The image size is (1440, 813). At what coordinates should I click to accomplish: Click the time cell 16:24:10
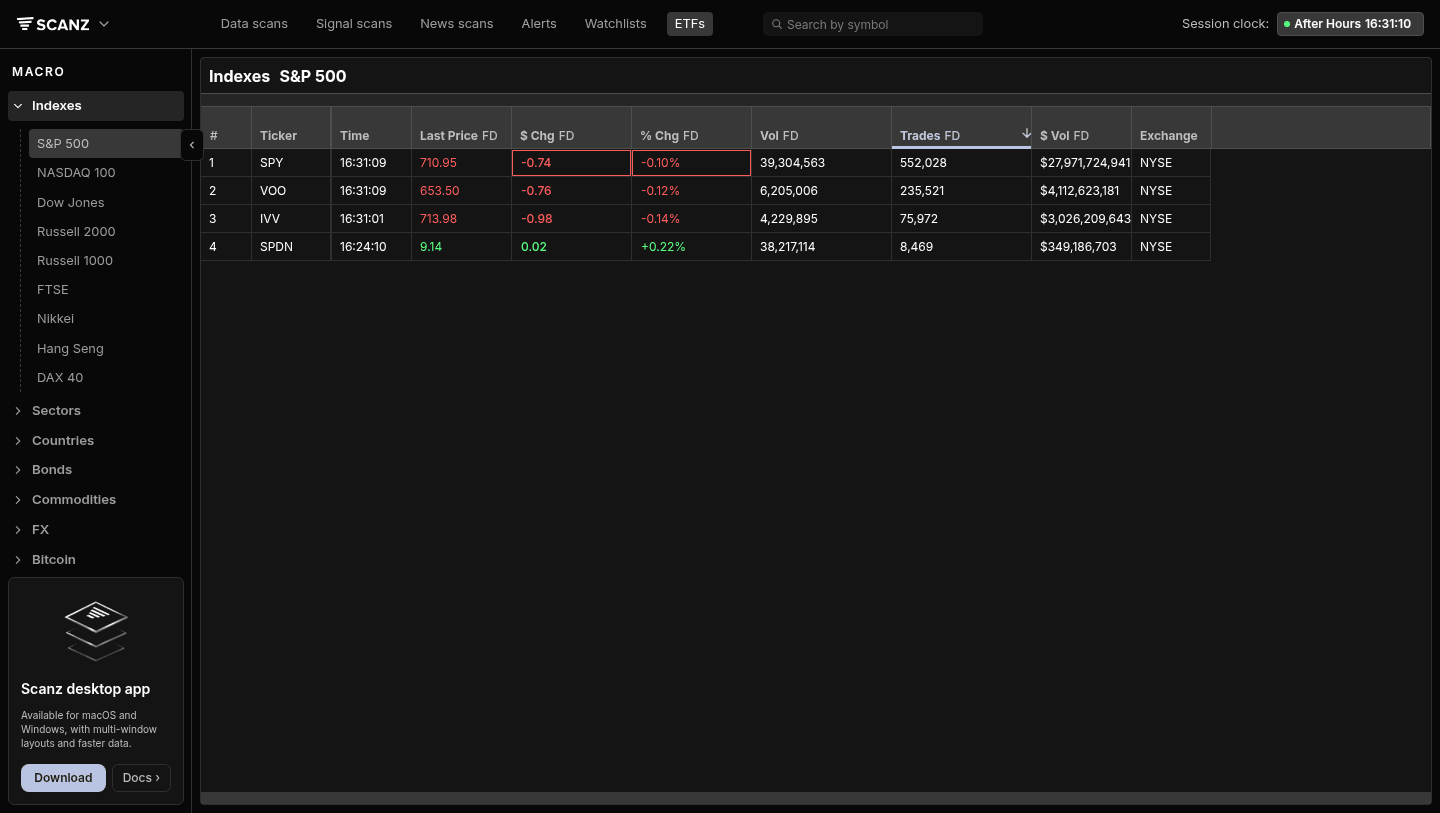371,247
